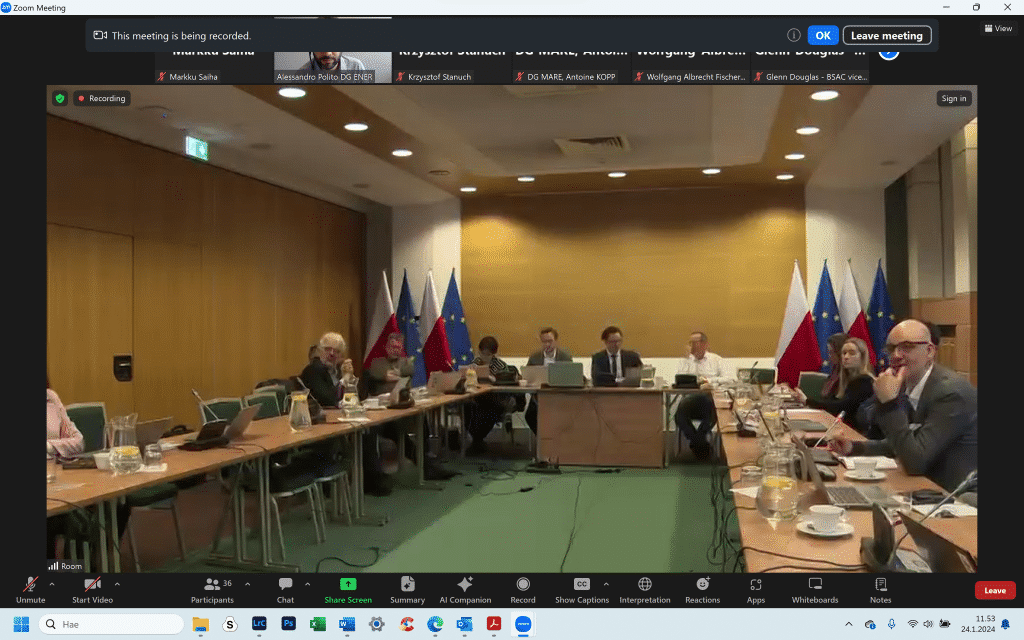1024x640 pixels.
Task: Select Markku Saiha participant tile
Action: click(214, 68)
